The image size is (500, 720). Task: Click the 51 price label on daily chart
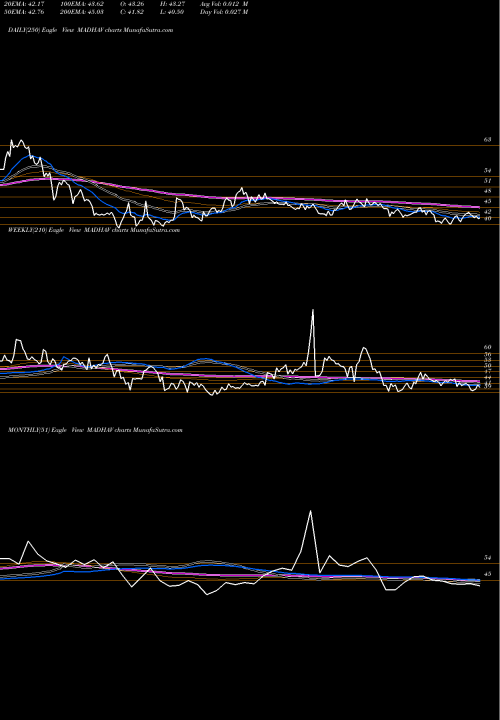click(x=488, y=181)
